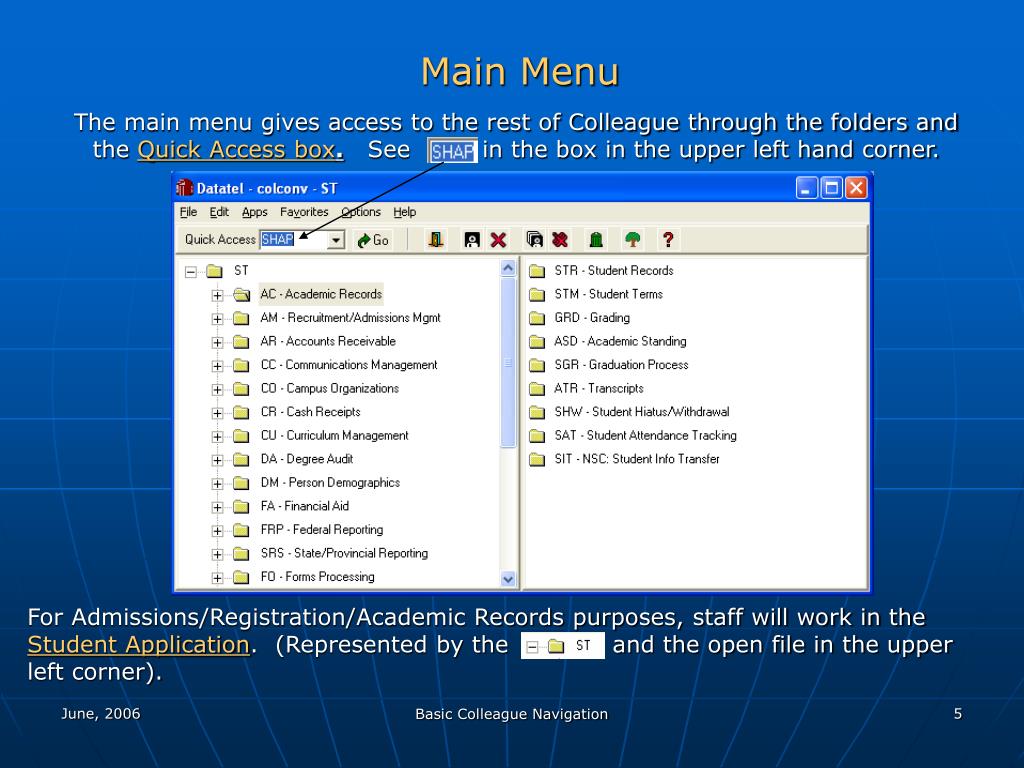Click the STM - Student Terms folder icon
This screenshot has height=768, width=1024.
(x=537, y=295)
